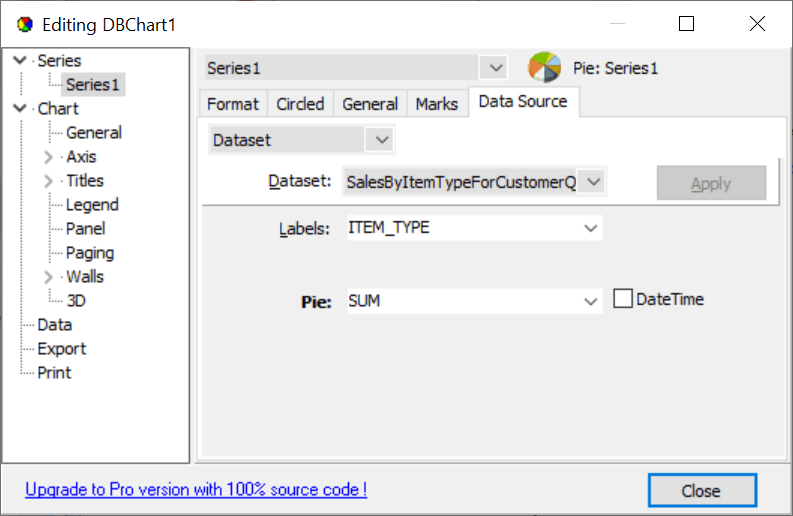The image size is (793, 516).
Task: Select Export in the tree
Action: [62, 349]
